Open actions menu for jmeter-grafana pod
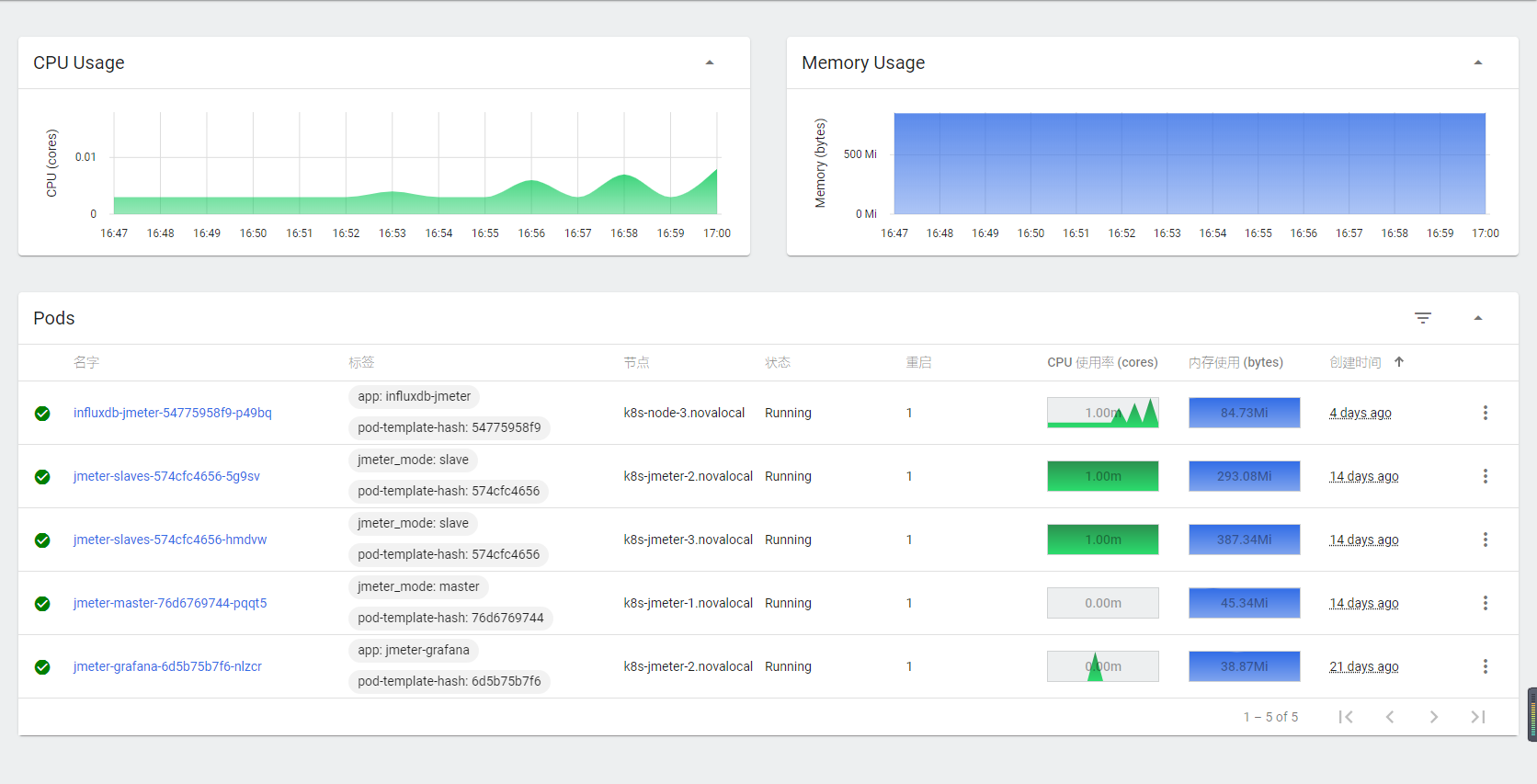 (x=1485, y=666)
